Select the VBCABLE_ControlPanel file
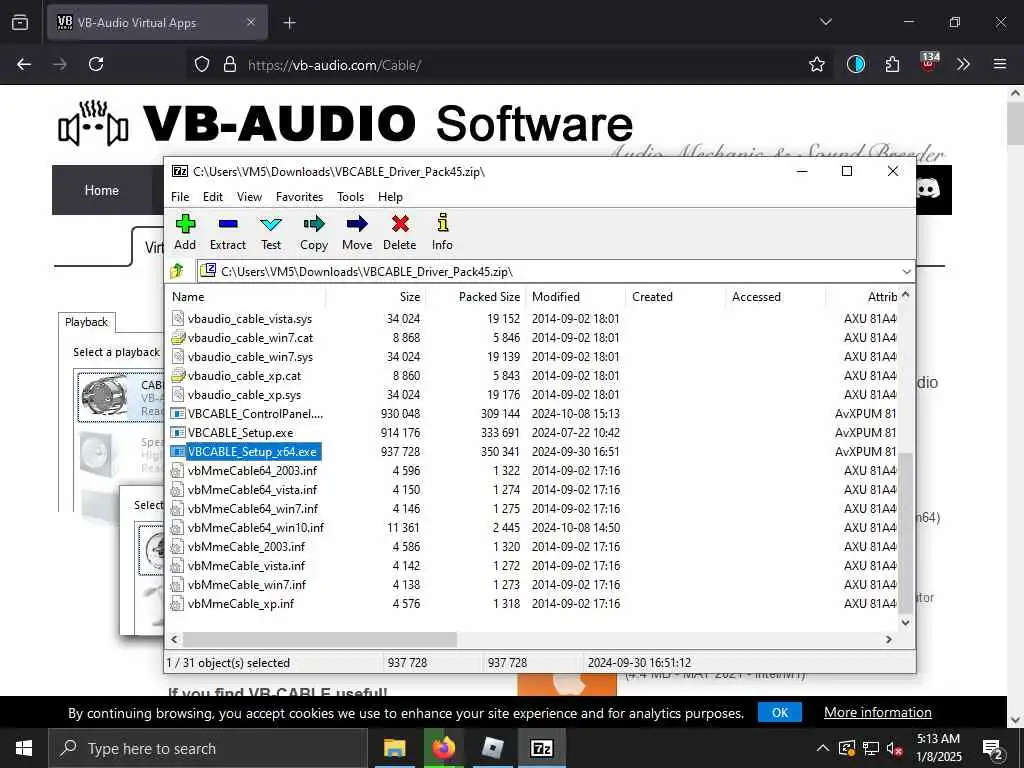1024x768 pixels. (x=255, y=413)
